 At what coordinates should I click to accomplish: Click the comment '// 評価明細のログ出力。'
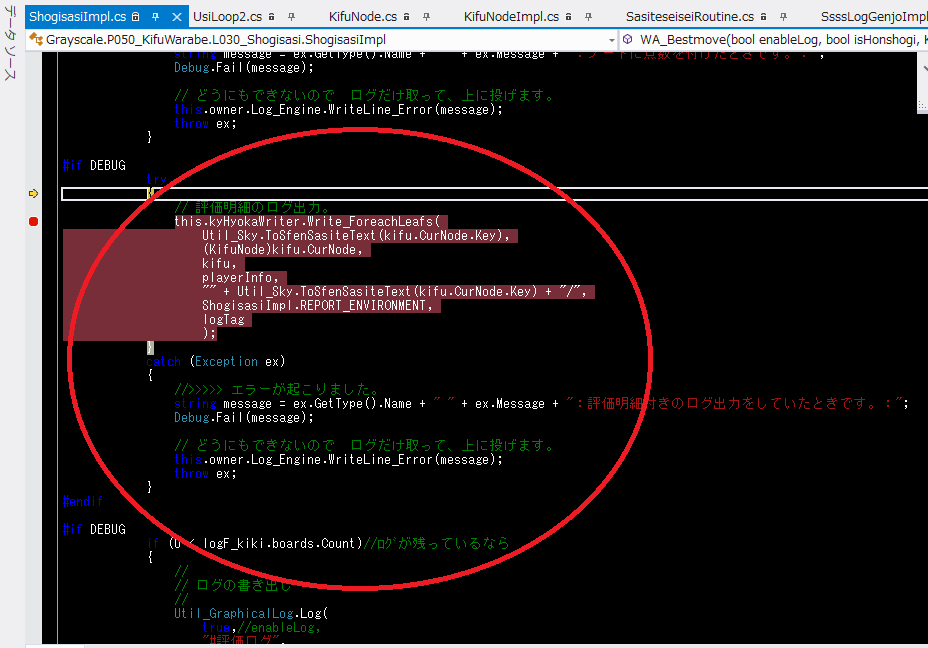(x=252, y=207)
